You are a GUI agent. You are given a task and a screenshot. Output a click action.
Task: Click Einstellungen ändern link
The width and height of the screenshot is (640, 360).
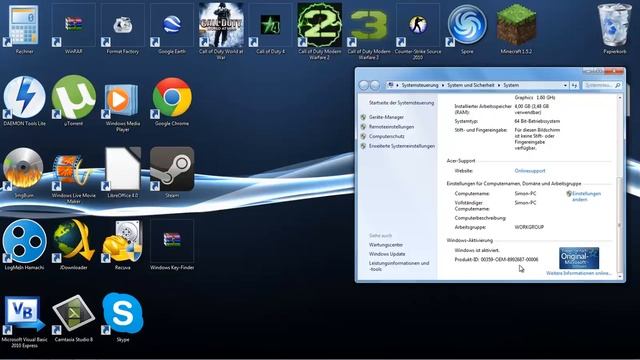click(x=586, y=196)
